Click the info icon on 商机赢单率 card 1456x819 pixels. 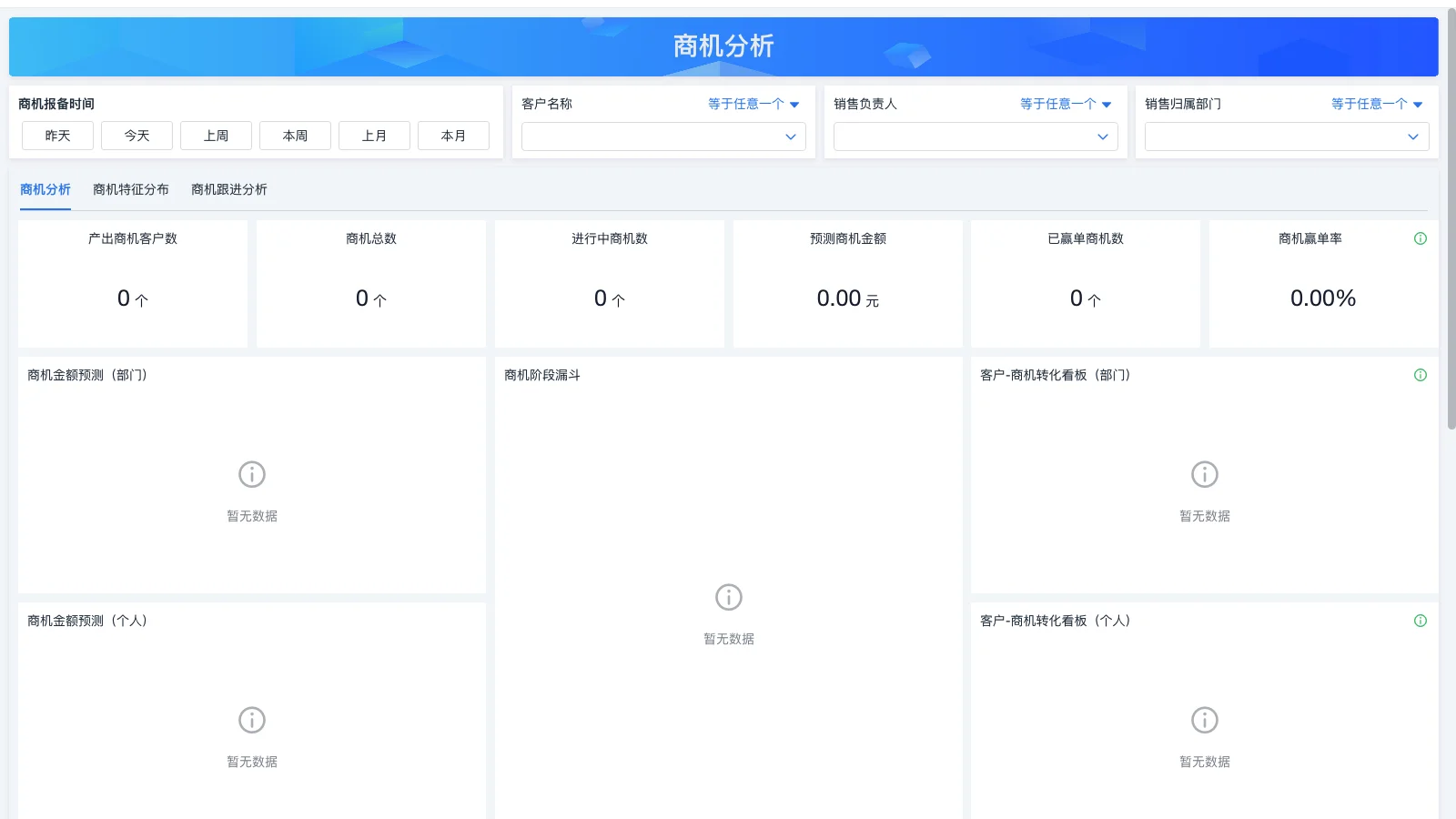click(1421, 238)
